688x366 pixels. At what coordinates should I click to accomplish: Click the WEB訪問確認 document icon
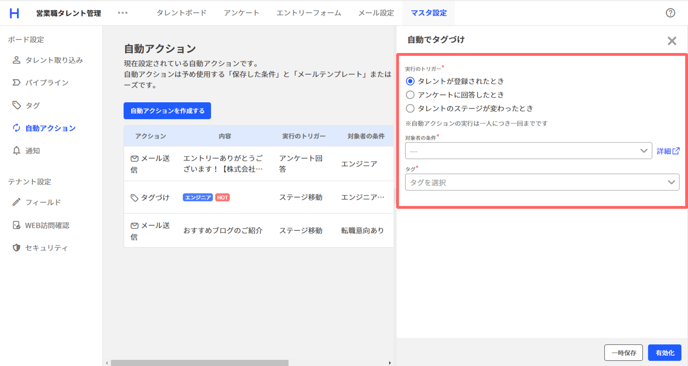pos(16,225)
